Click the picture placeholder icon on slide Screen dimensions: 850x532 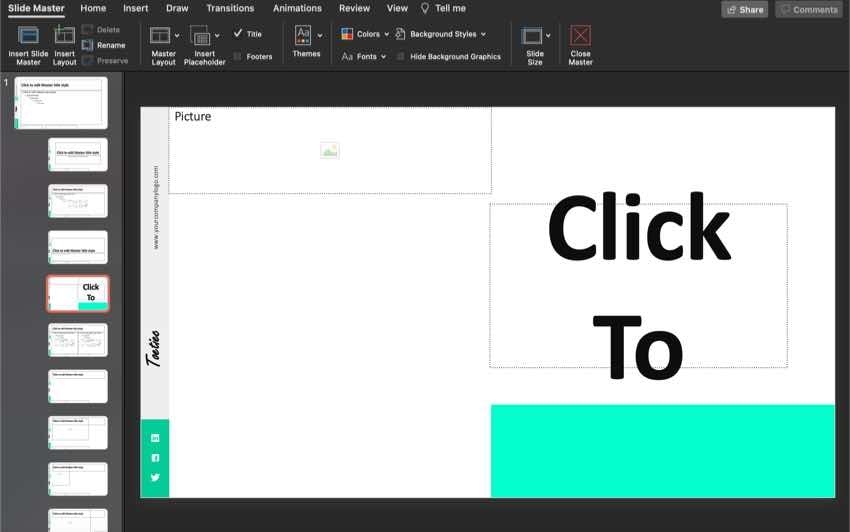[x=330, y=150]
